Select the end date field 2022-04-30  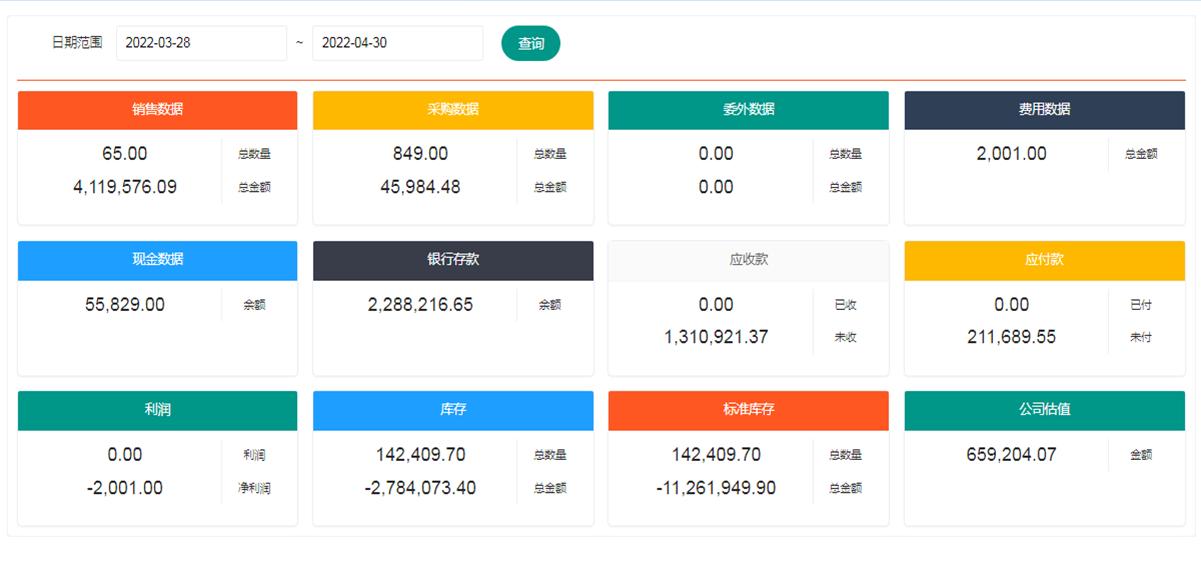[x=398, y=43]
